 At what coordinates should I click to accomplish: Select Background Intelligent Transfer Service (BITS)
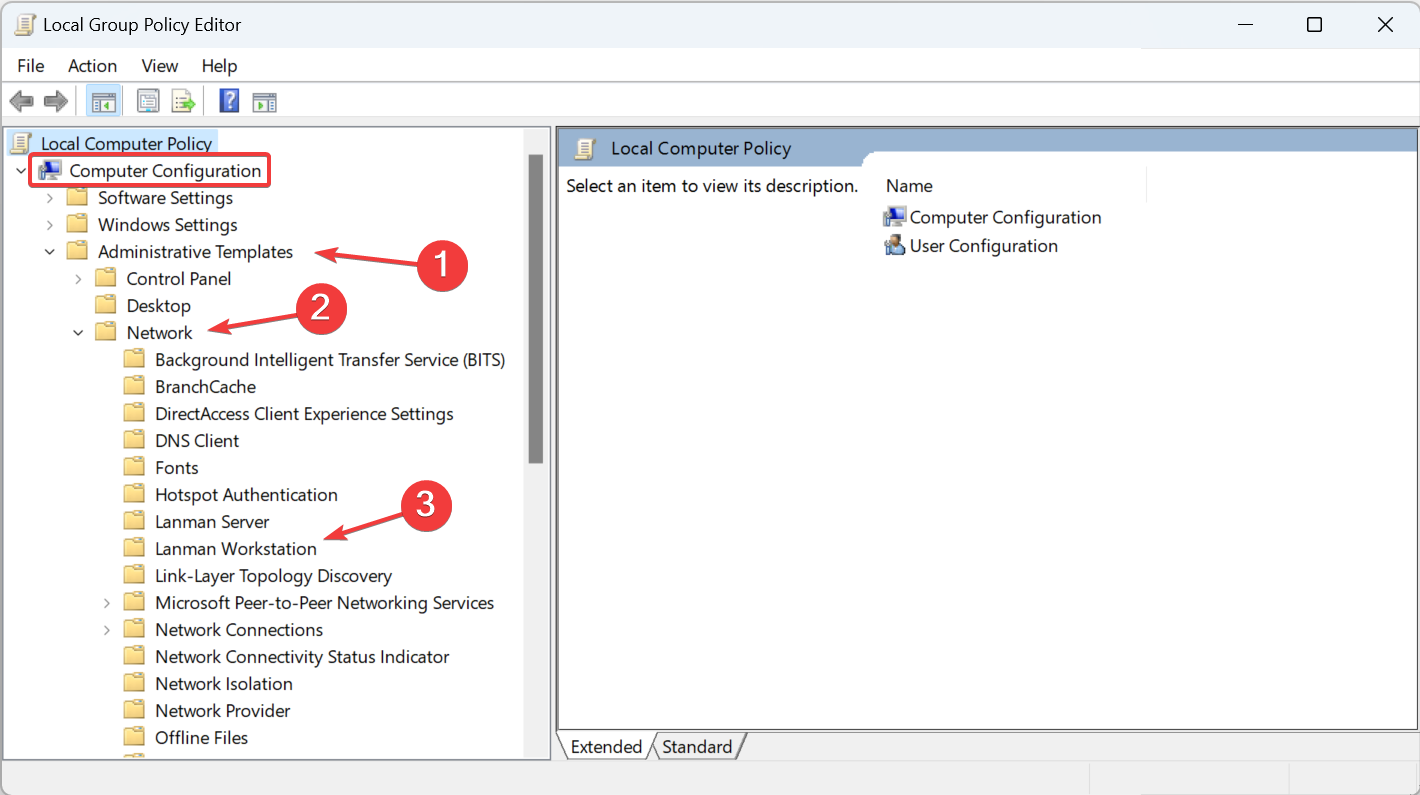330,359
